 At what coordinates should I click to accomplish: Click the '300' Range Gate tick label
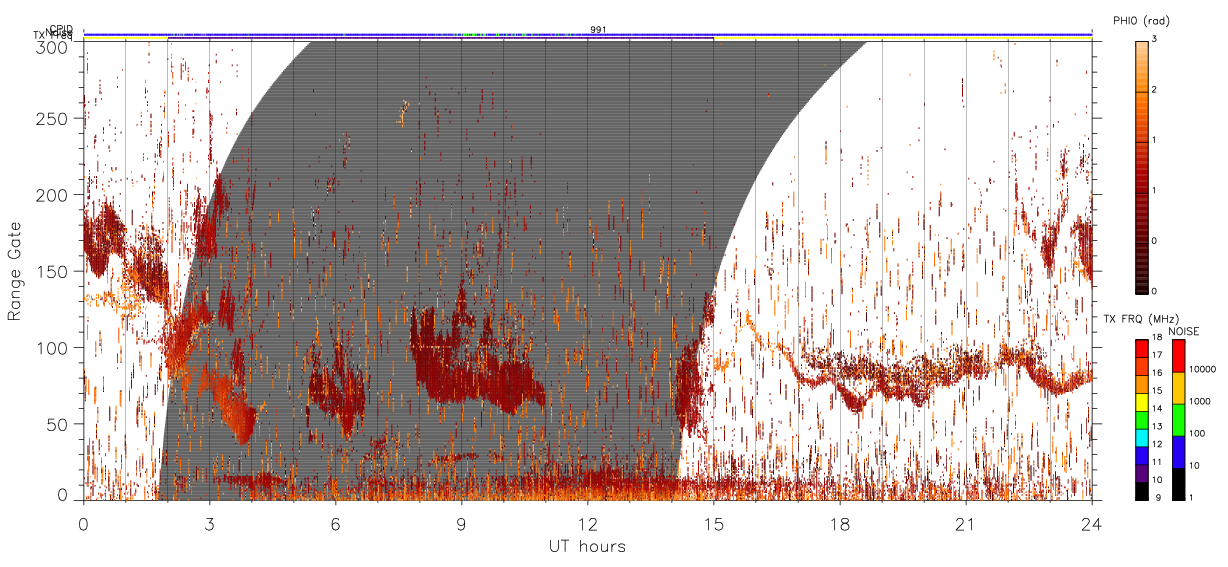pos(52,47)
